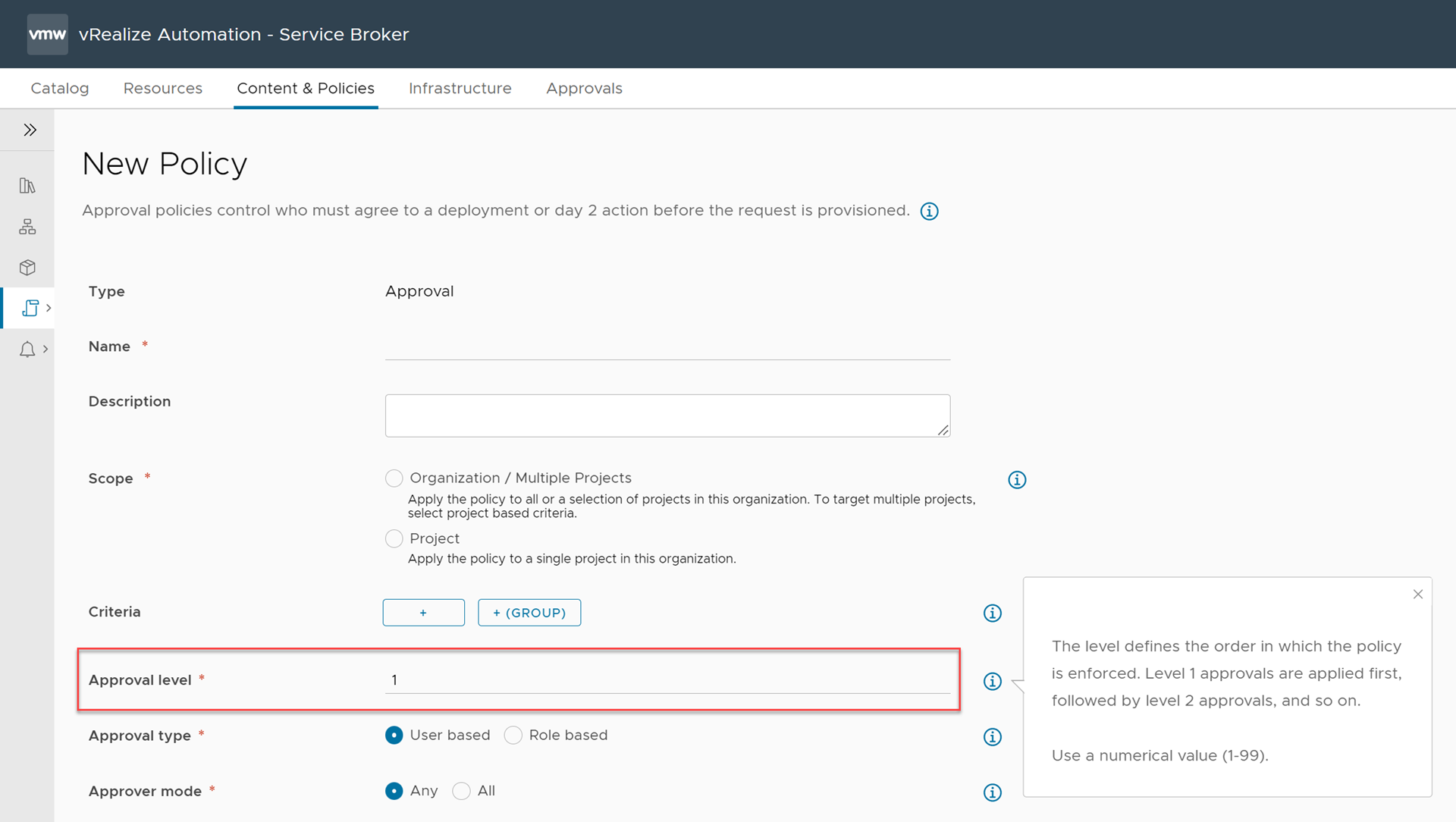Screen dimensions: 1456x822
Task: Click the cube content sidebar icon
Action: pyautogui.click(x=27, y=268)
